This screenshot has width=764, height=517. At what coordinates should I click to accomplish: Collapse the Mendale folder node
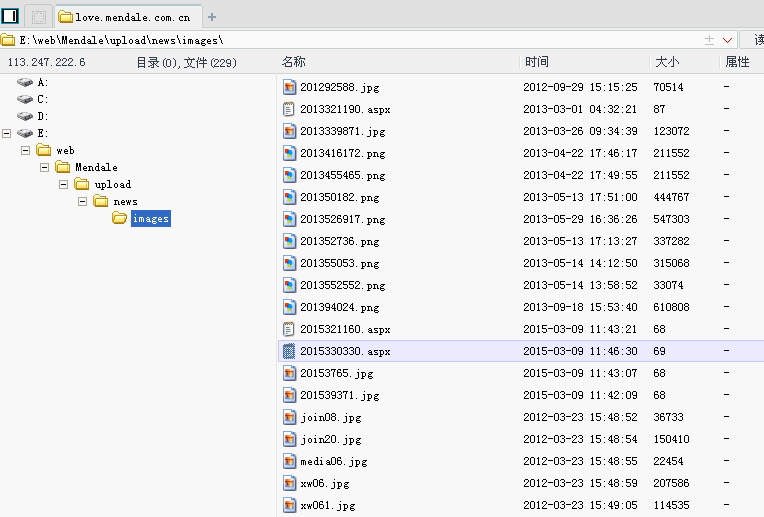(44, 167)
